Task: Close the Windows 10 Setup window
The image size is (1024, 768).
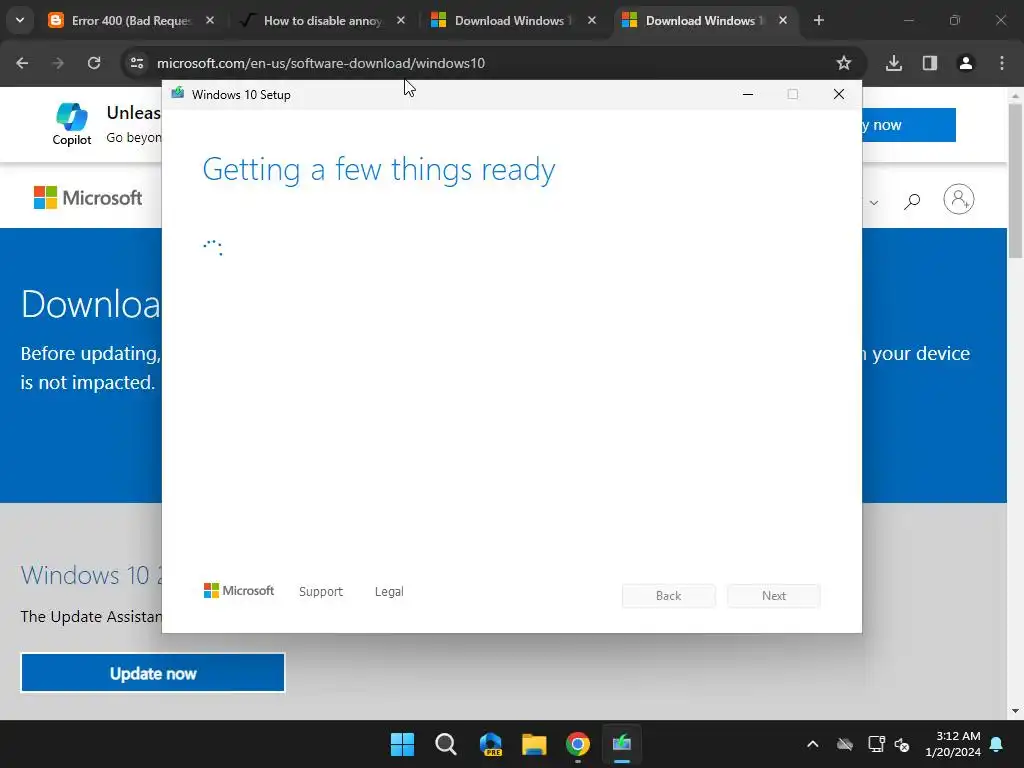Action: (x=839, y=94)
